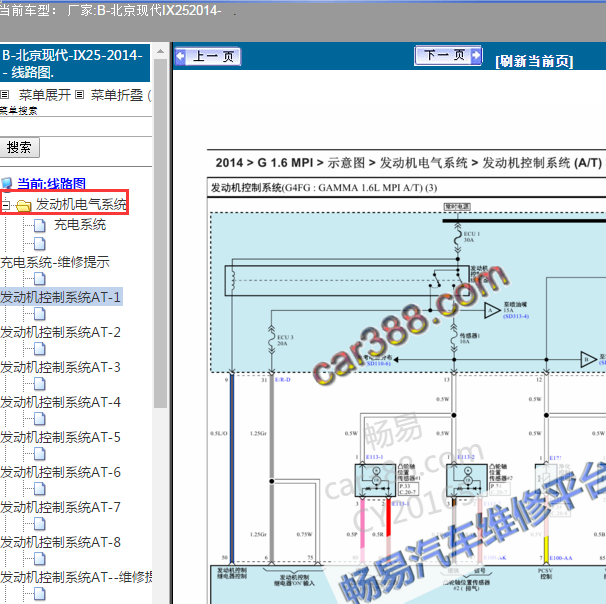Click page icon next to 充电系统

(x=40, y=225)
